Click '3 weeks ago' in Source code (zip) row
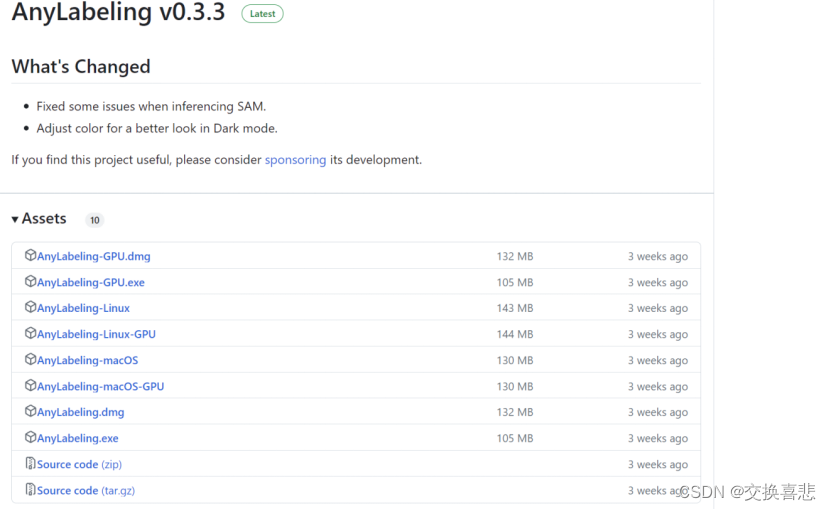 [658, 464]
